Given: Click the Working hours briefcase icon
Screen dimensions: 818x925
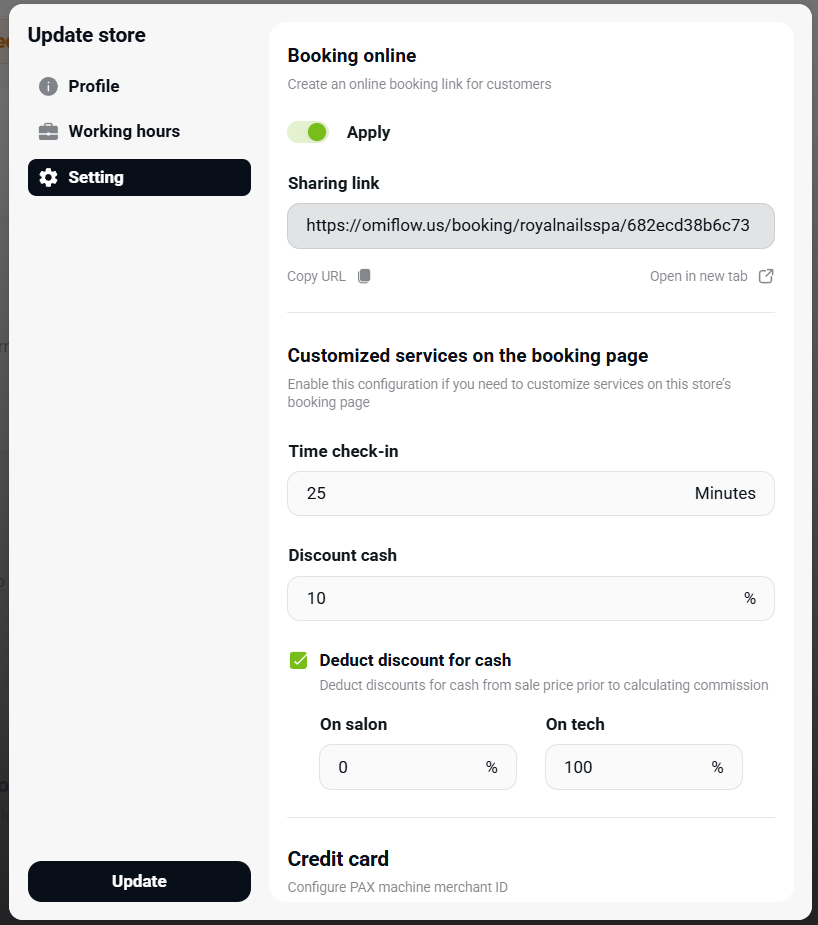Looking at the screenshot, I should 48,132.
